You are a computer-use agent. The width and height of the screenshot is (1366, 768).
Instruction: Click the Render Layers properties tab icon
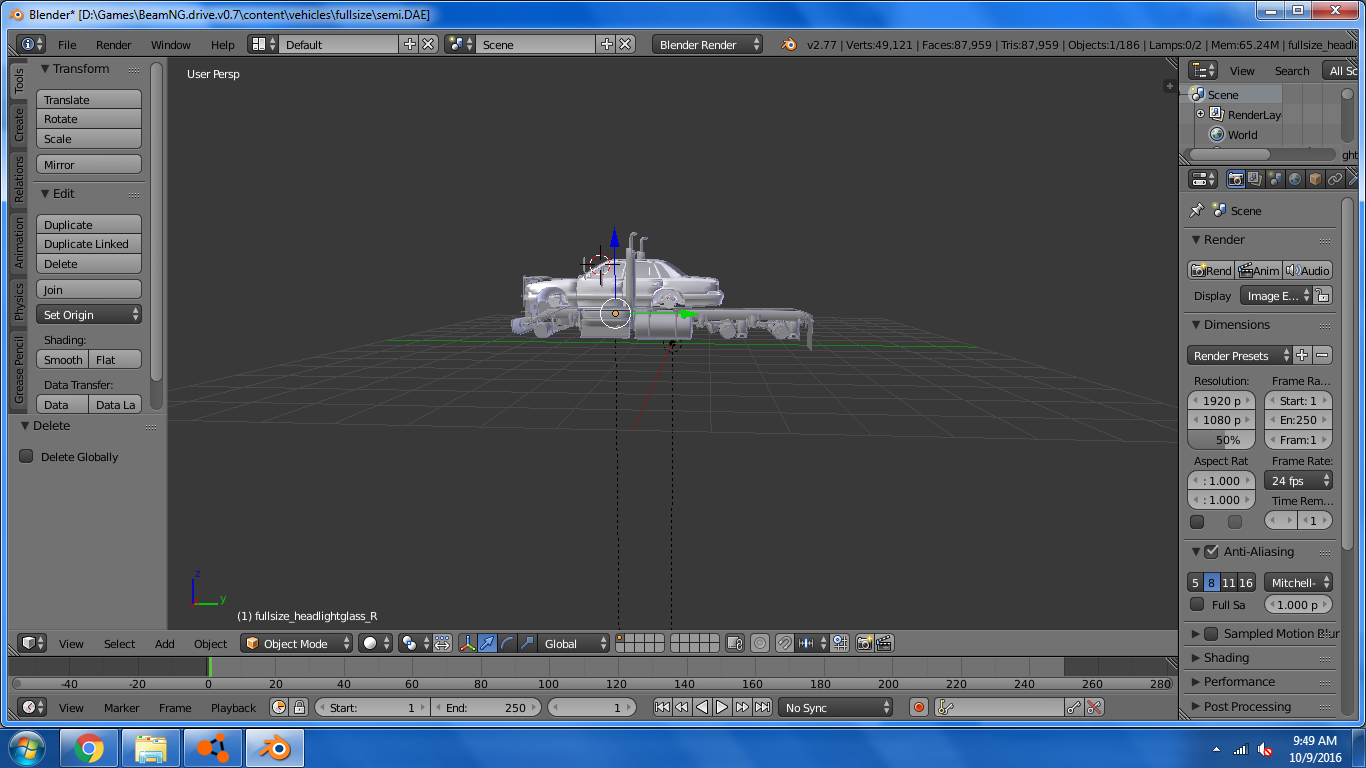(1255, 179)
